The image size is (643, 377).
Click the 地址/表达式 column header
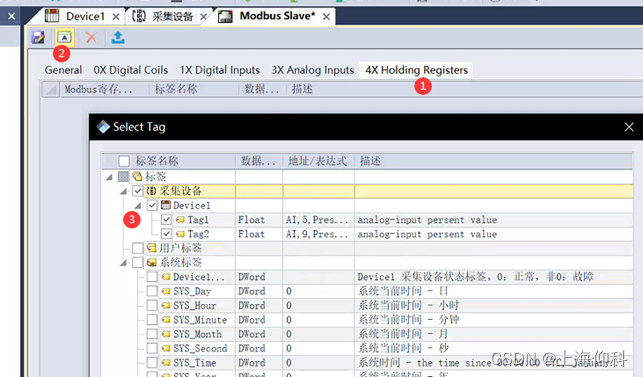click(318, 161)
